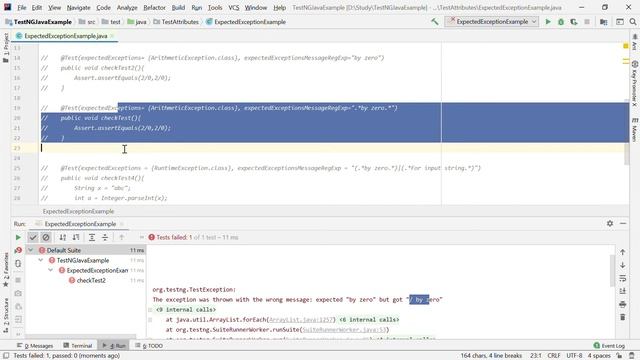Screen dimensions: 640x360
Task: Expand the 9 internal calls fold
Action: [x=186, y=309]
